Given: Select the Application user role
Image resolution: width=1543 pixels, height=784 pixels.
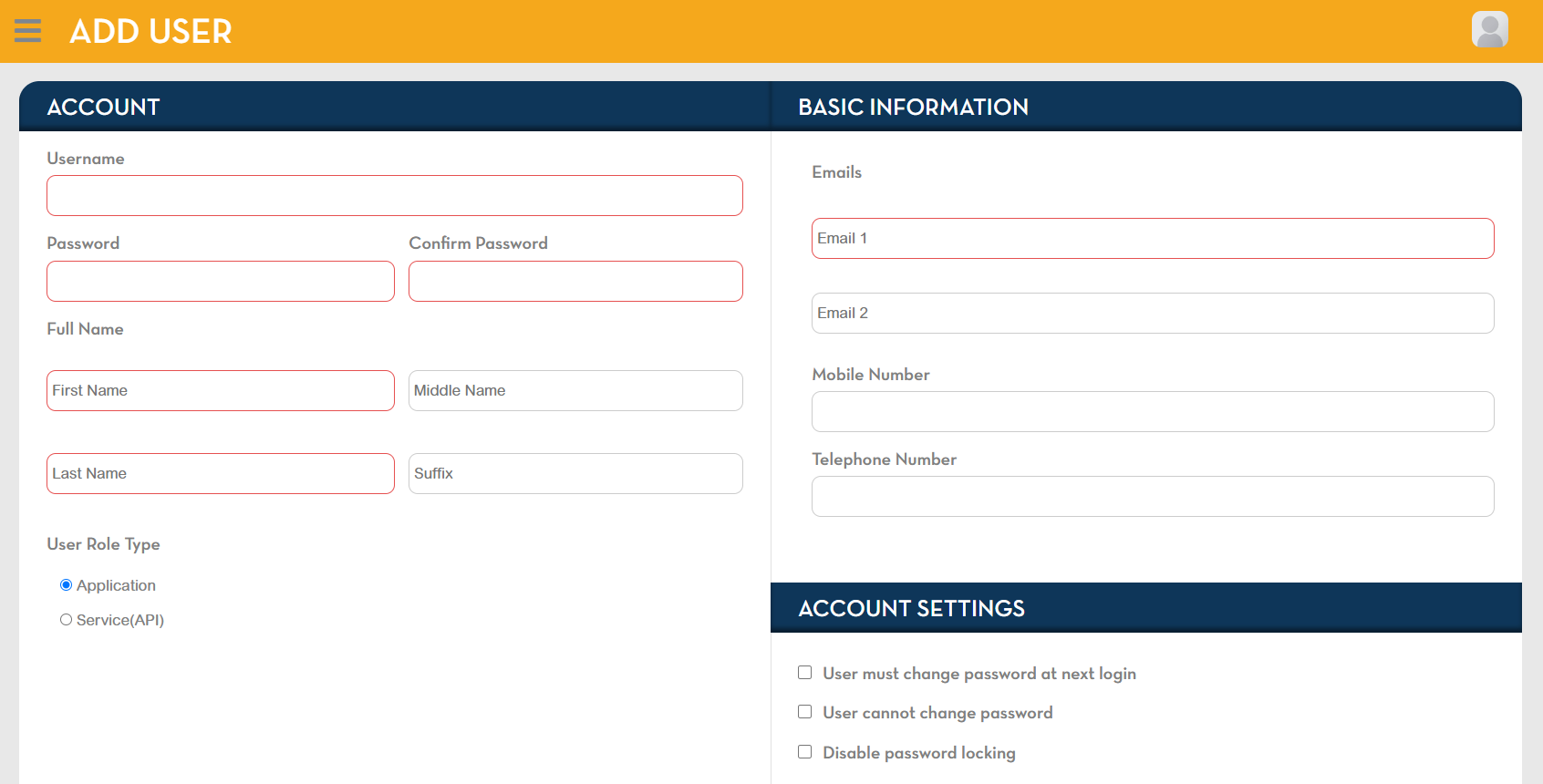Looking at the screenshot, I should click(66, 585).
